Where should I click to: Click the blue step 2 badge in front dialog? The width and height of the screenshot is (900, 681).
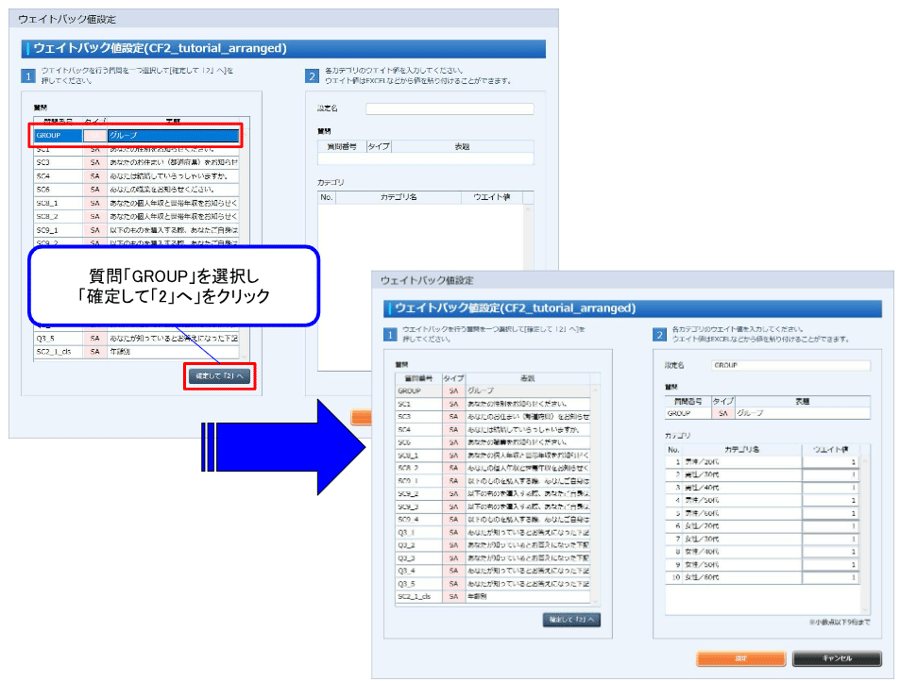pos(660,336)
